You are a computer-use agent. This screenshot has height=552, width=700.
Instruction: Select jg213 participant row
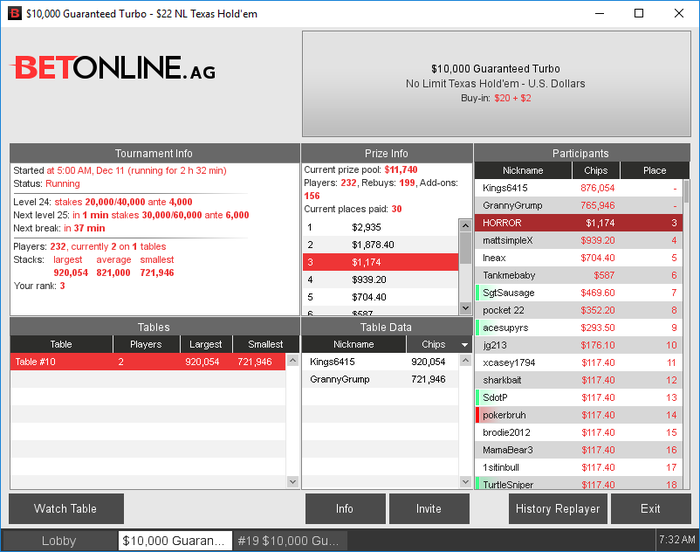click(579, 345)
